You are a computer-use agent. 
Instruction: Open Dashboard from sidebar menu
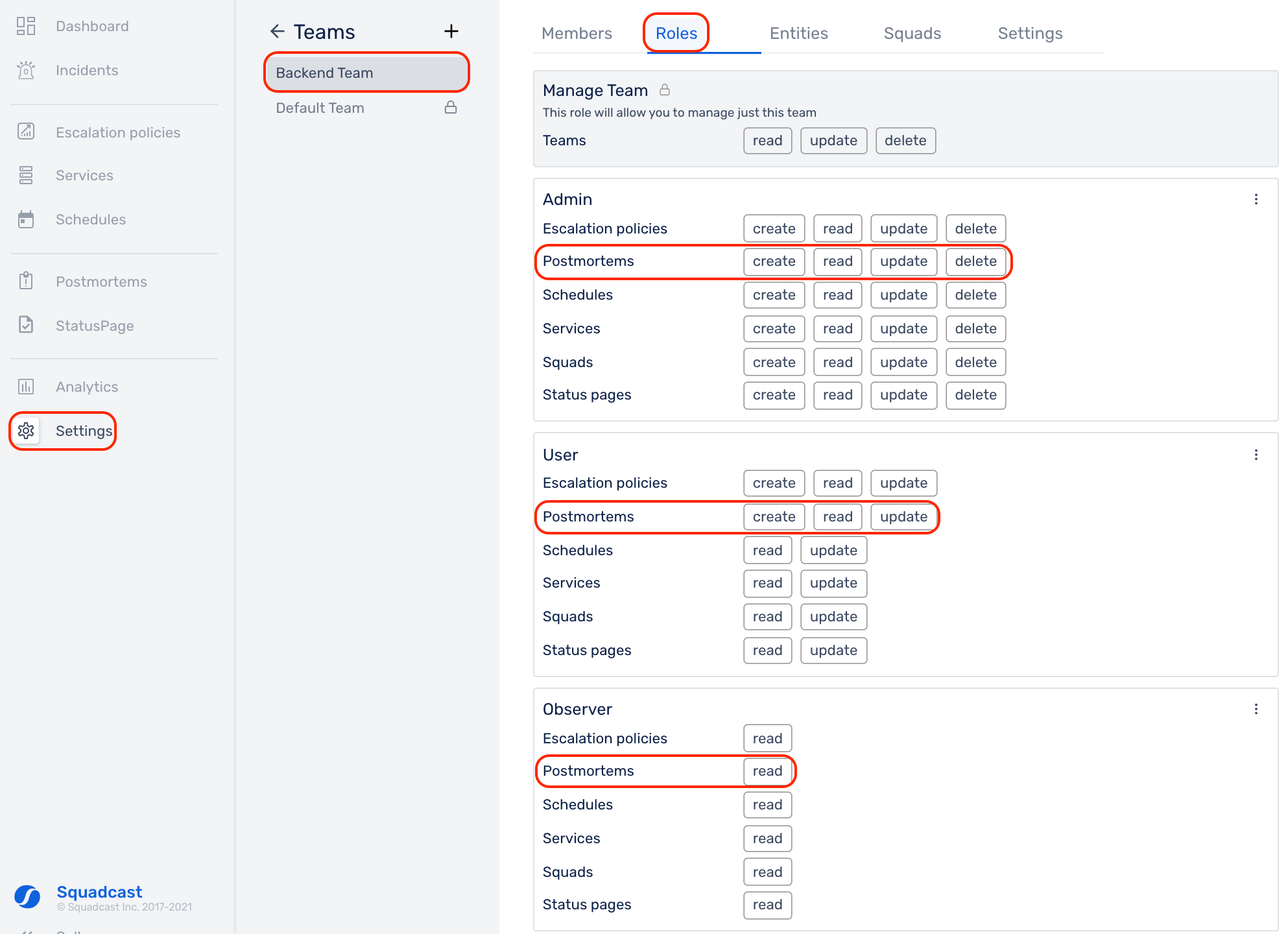(x=92, y=26)
